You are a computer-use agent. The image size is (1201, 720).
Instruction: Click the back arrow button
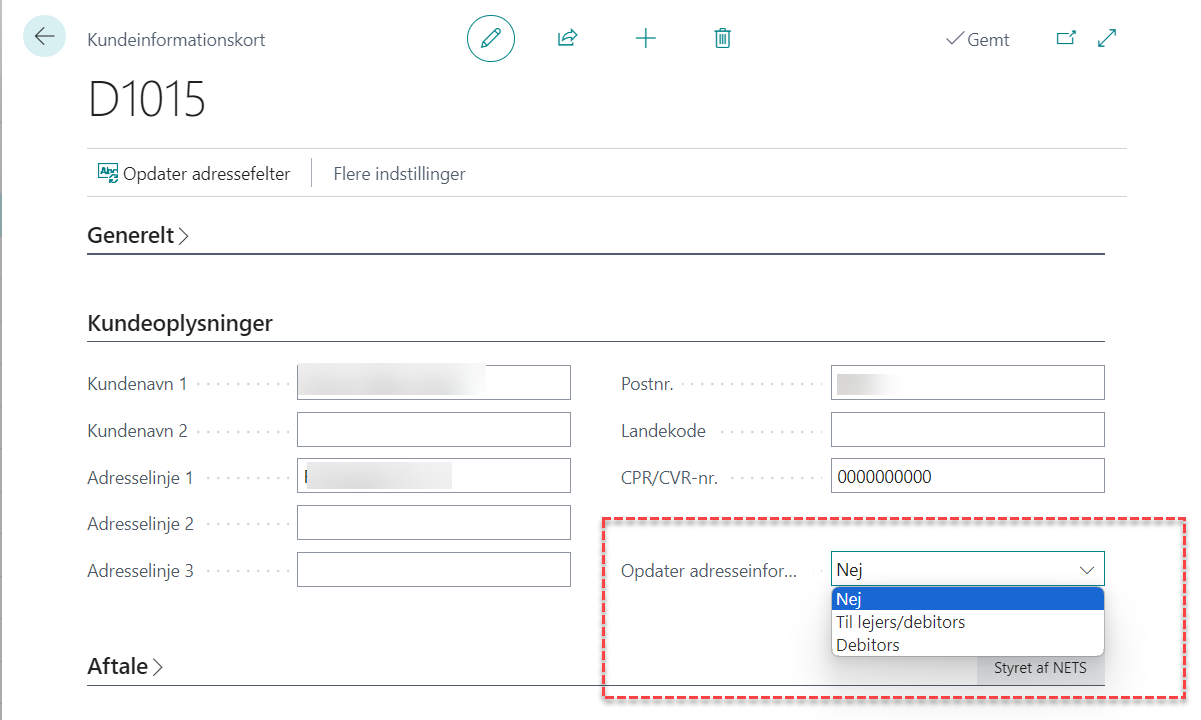click(44, 37)
